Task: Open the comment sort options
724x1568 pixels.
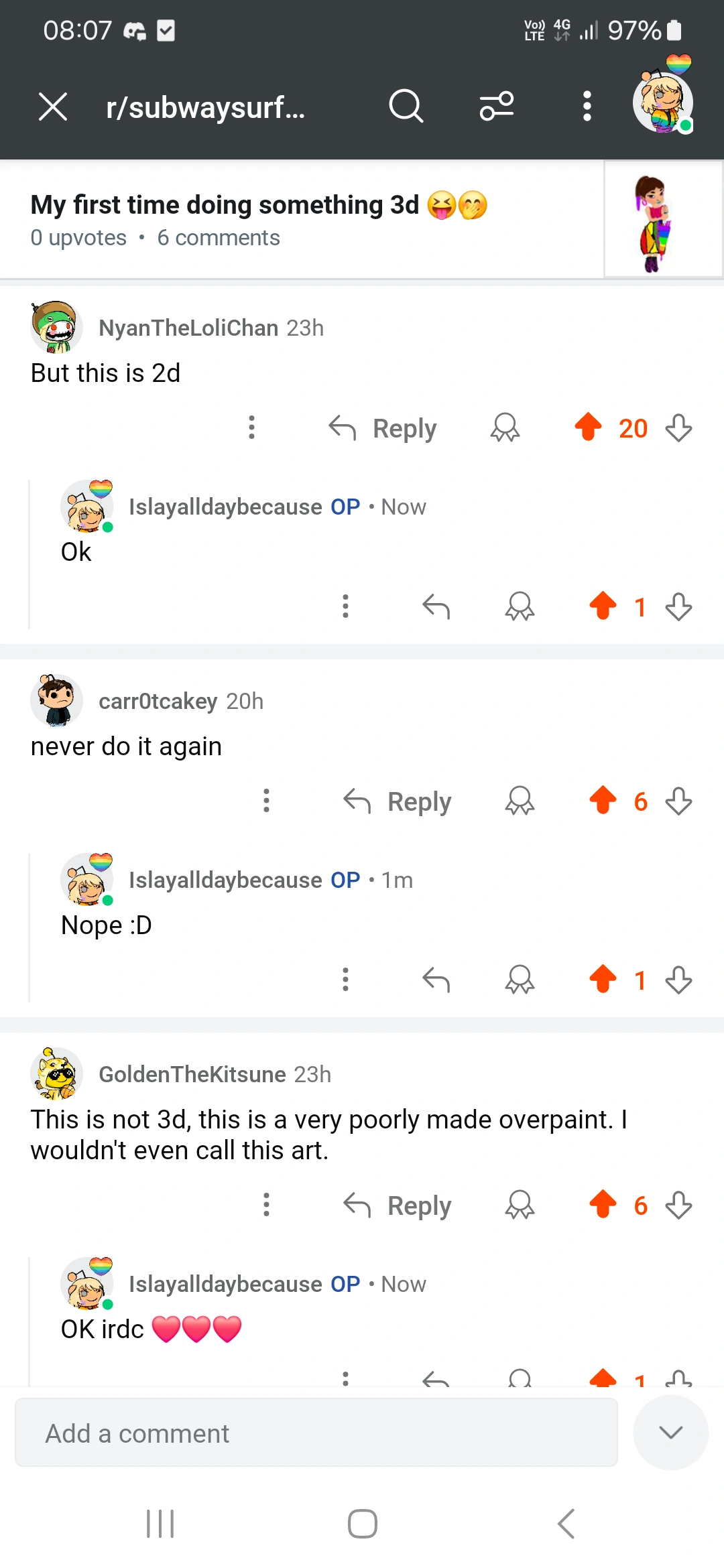Action: pos(496,106)
